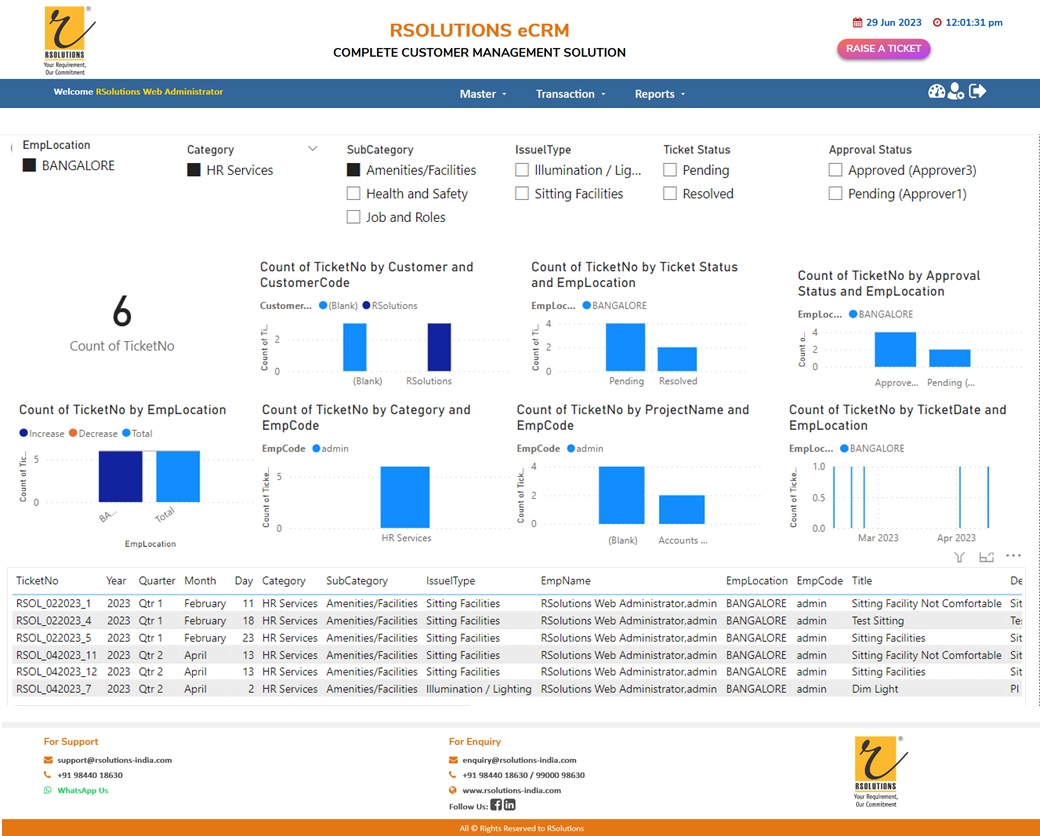
Task: Open the dashboard gauge icon
Action: [x=937, y=92]
